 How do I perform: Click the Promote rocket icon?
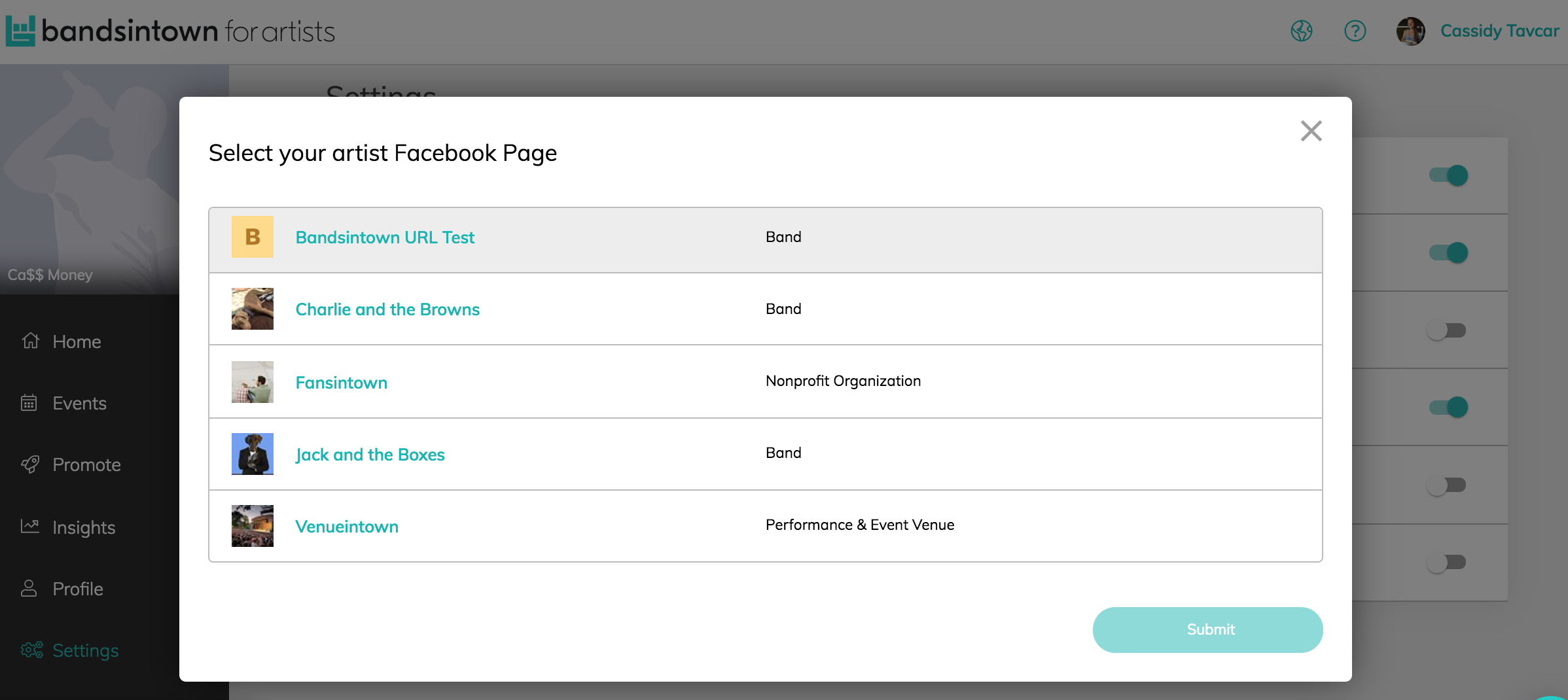coord(30,464)
